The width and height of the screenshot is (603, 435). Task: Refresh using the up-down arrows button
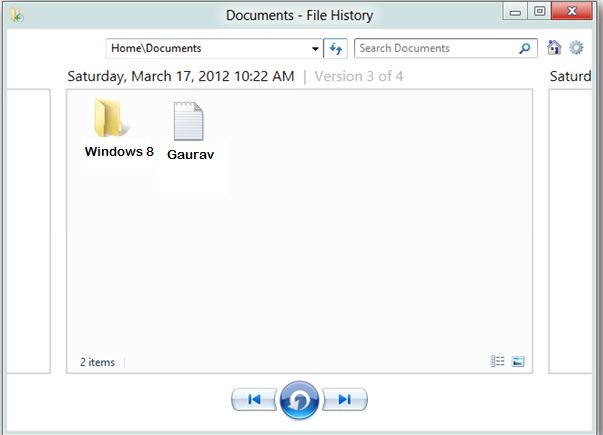(x=335, y=48)
